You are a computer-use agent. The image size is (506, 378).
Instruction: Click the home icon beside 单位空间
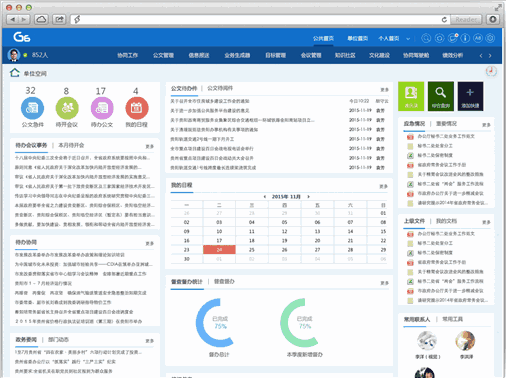click(x=15, y=72)
